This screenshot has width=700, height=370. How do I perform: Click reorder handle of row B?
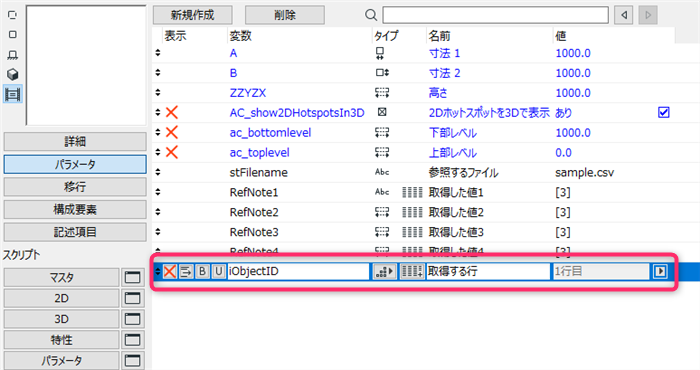[158, 73]
